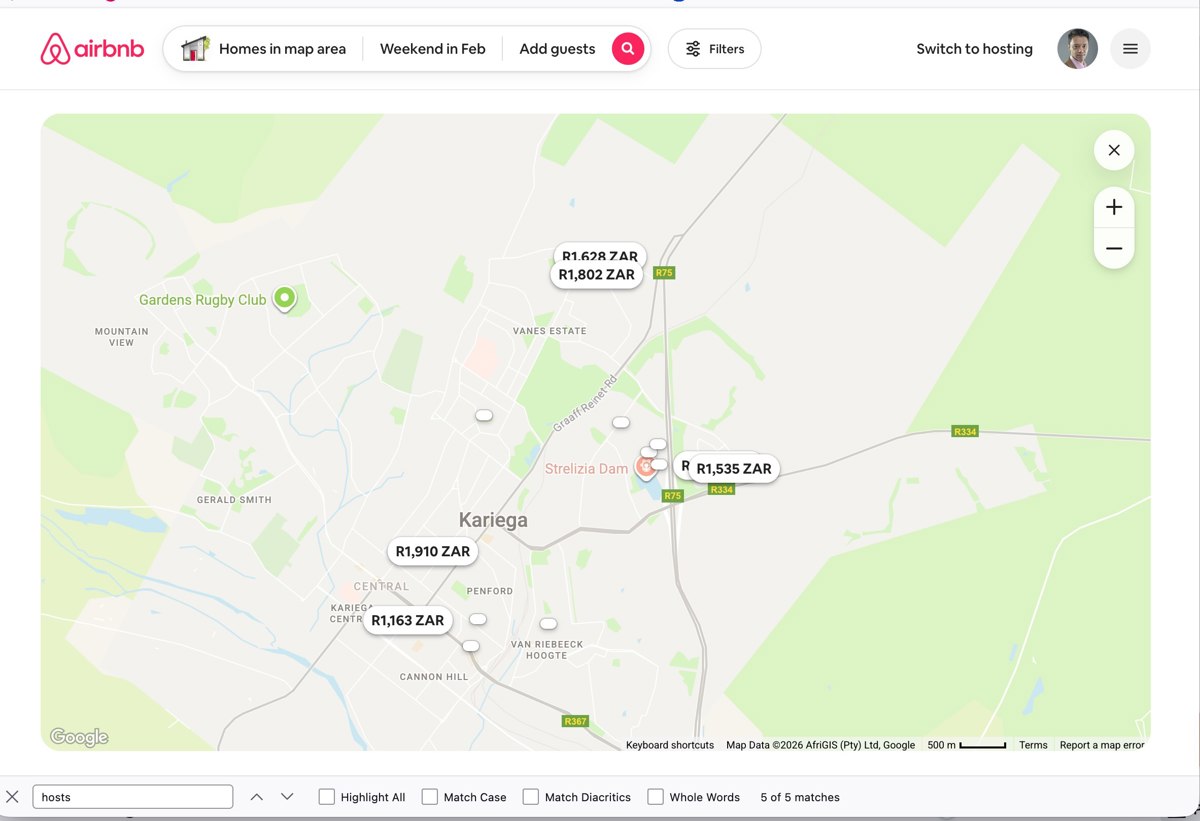The image size is (1200, 821).
Task: Close the map with X button
Action: click(1114, 150)
